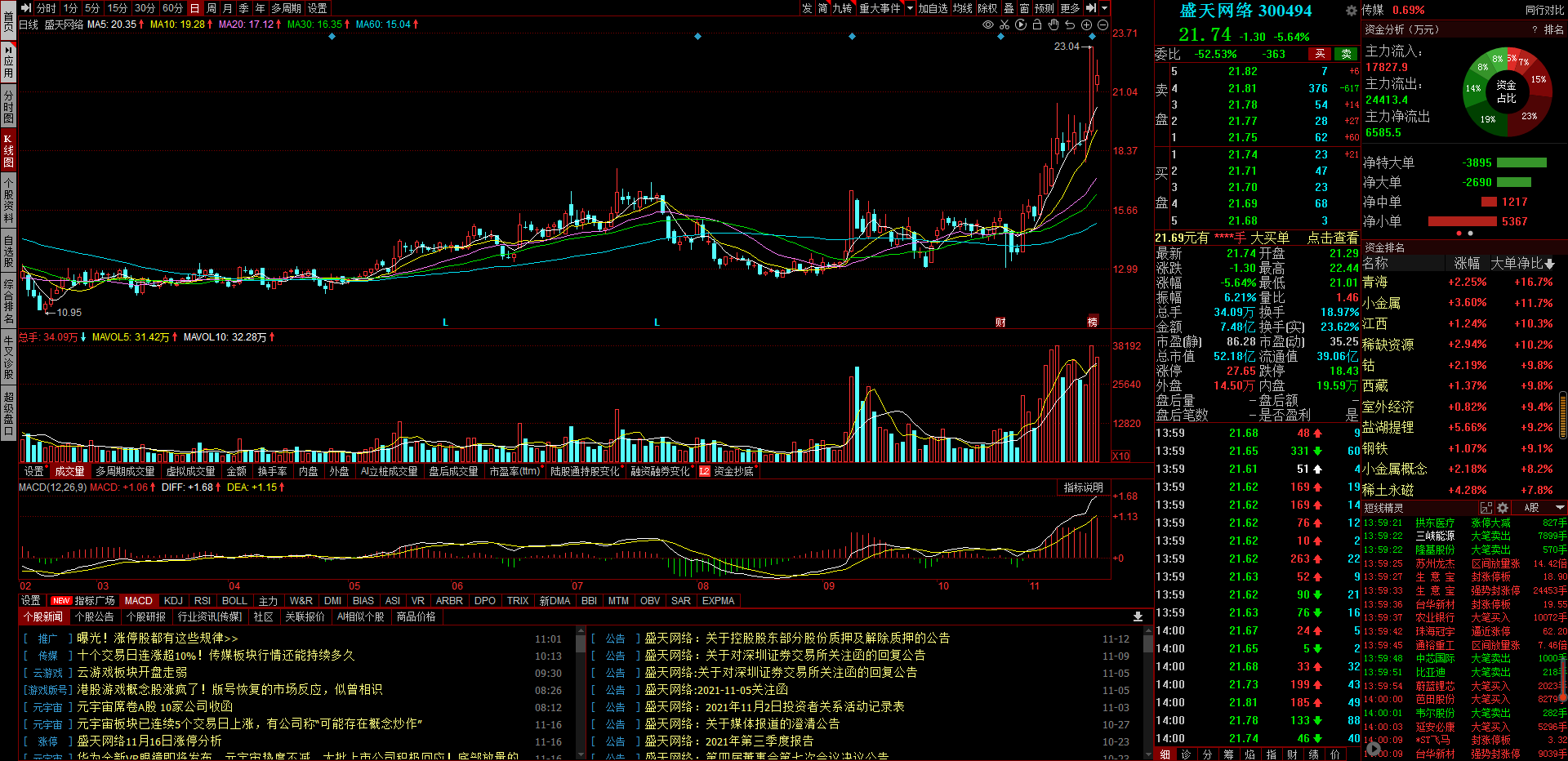Toggle the 均线 moving average display
This screenshot has height=761, width=1568.
[x=963, y=8]
